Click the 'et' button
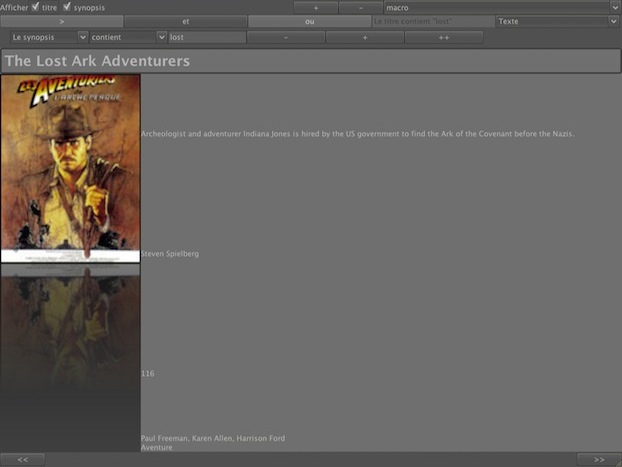This screenshot has height=467, width=622. (185, 21)
